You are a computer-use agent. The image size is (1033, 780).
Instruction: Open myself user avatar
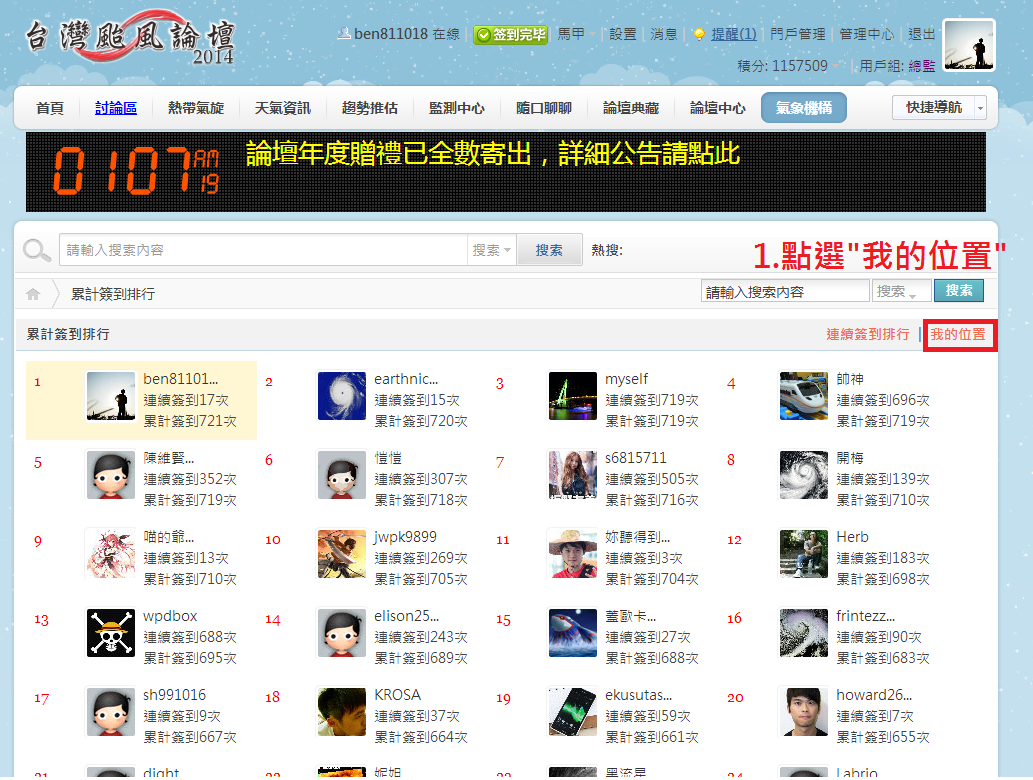(x=572, y=396)
